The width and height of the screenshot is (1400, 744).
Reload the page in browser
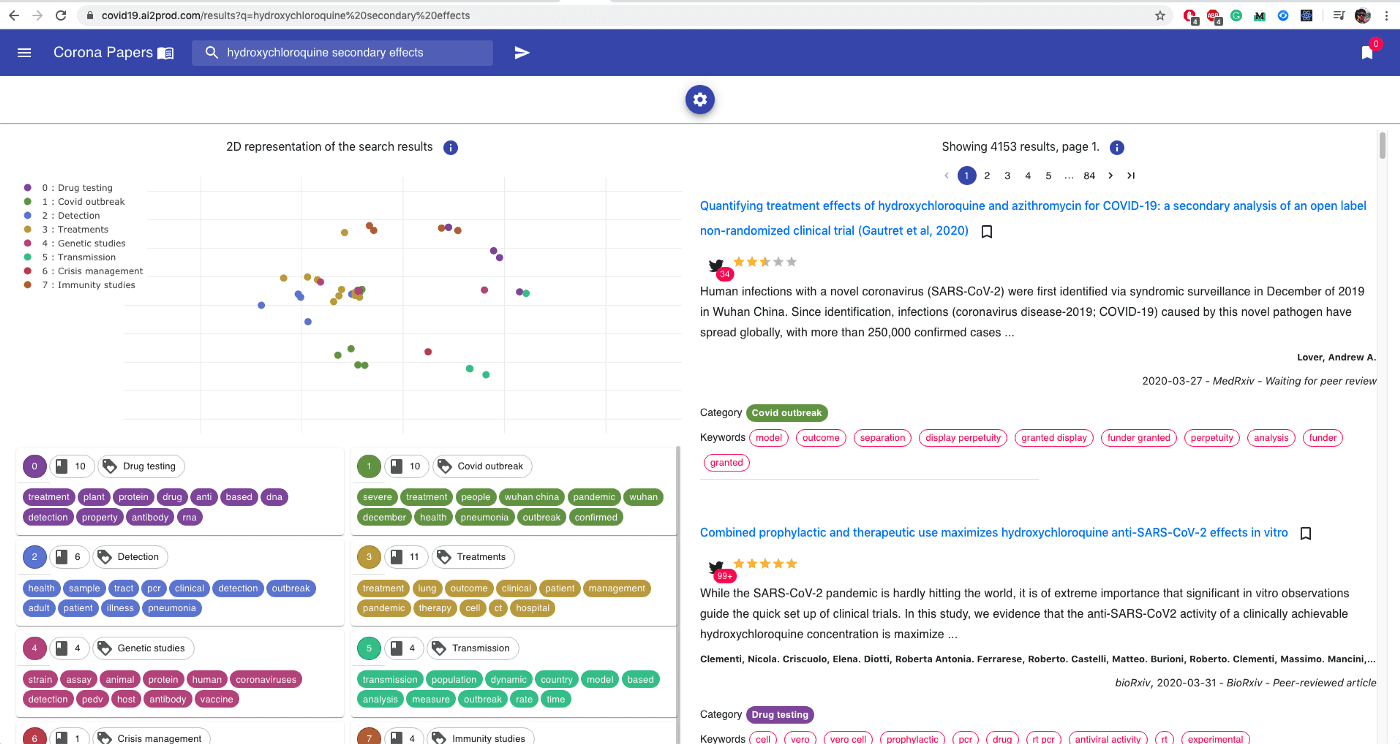click(61, 15)
